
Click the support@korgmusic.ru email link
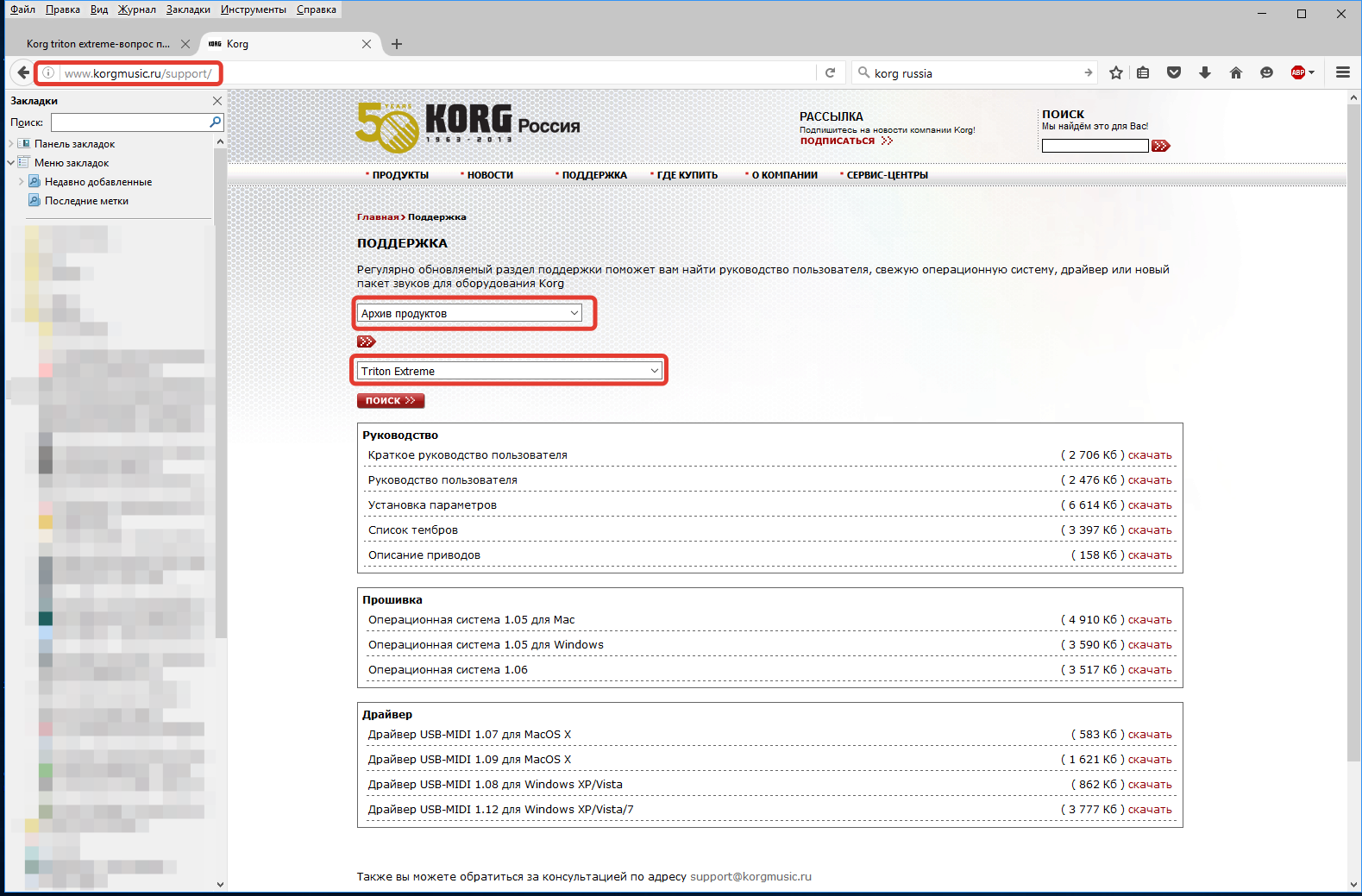coord(750,877)
